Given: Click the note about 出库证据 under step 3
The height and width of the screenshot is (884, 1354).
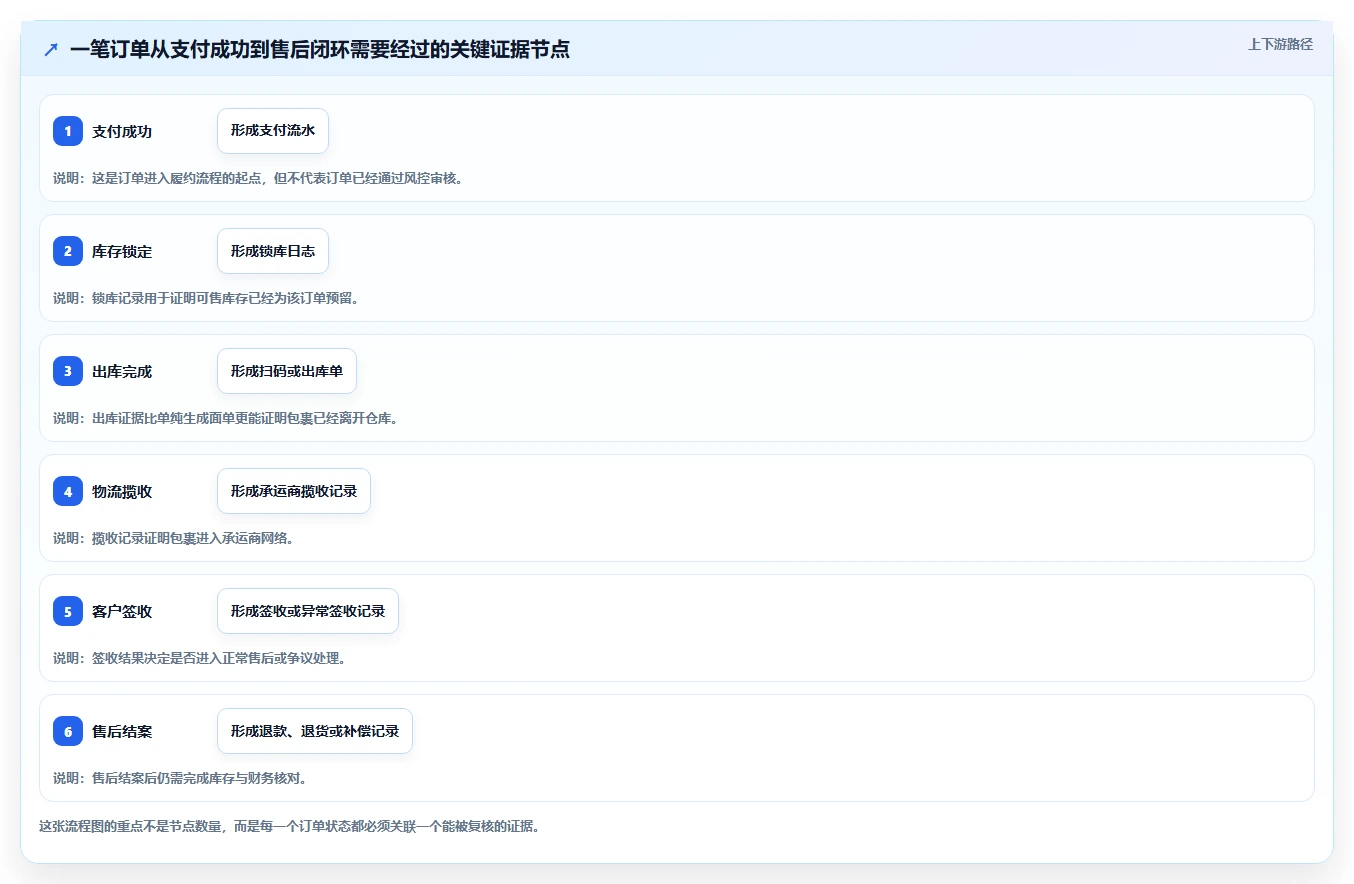Looking at the screenshot, I should (x=226, y=418).
